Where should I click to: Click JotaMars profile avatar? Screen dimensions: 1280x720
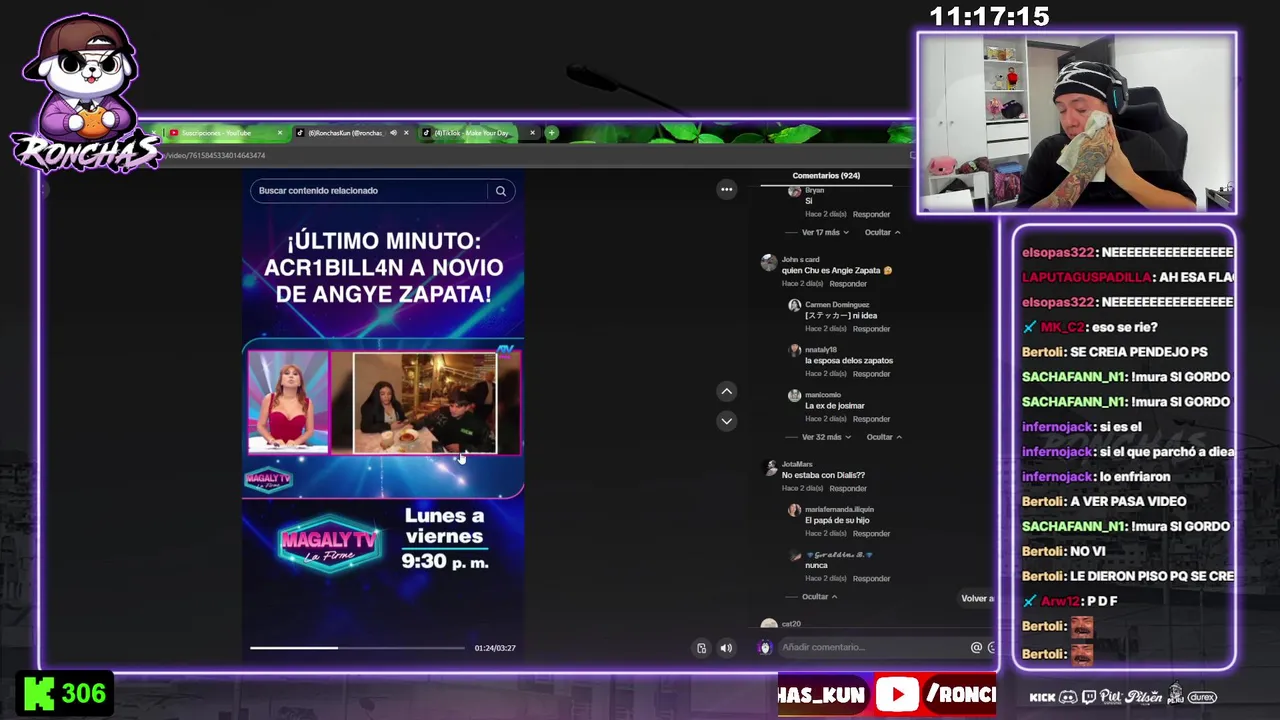768,468
